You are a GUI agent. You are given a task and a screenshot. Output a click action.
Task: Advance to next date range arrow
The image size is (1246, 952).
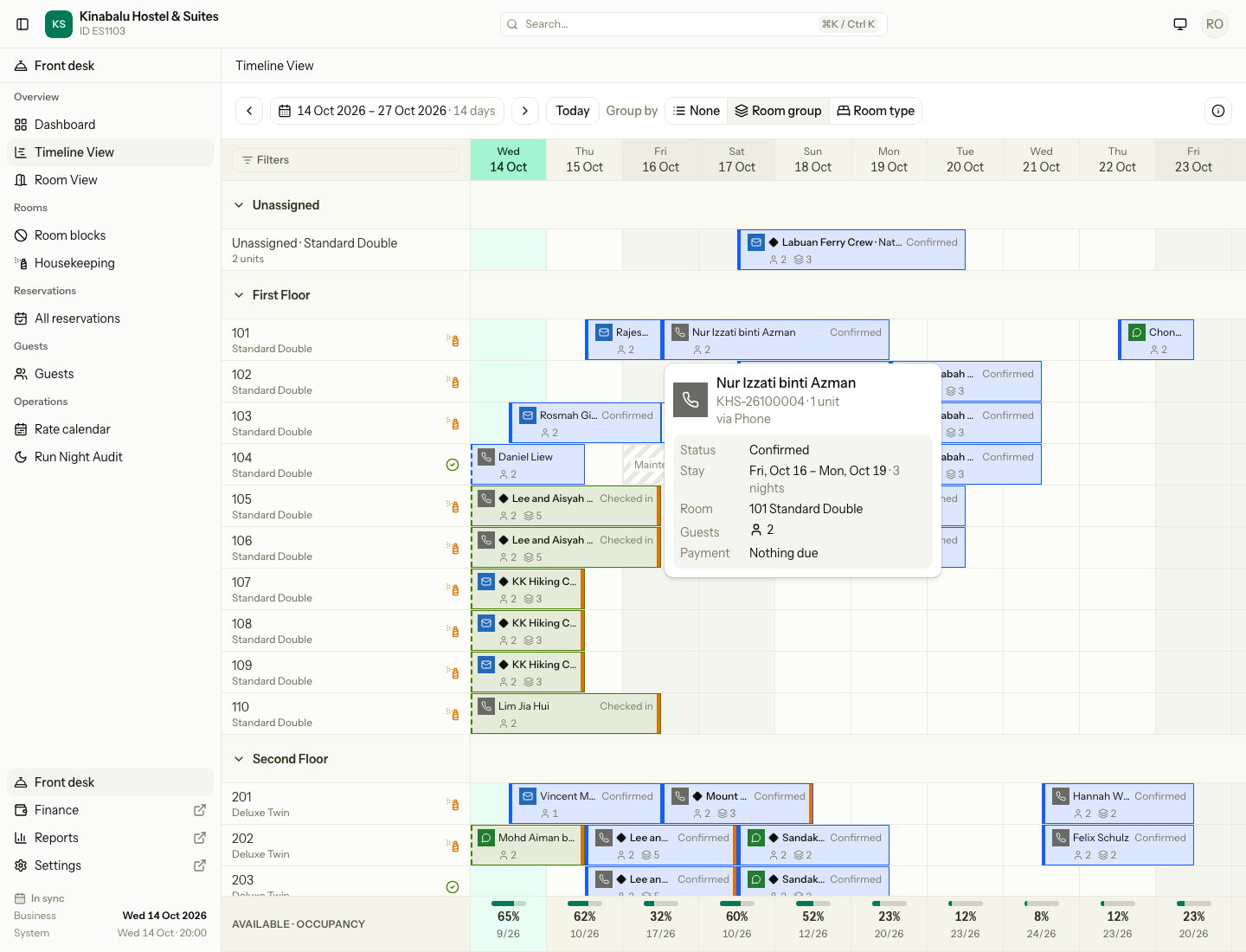click(x=525, y=111)
